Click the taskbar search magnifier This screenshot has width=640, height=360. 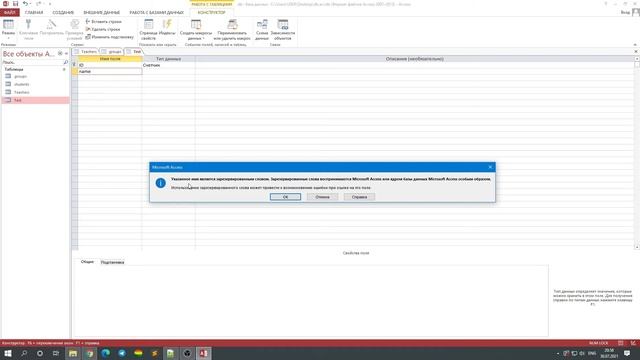(x=24, y=353)
